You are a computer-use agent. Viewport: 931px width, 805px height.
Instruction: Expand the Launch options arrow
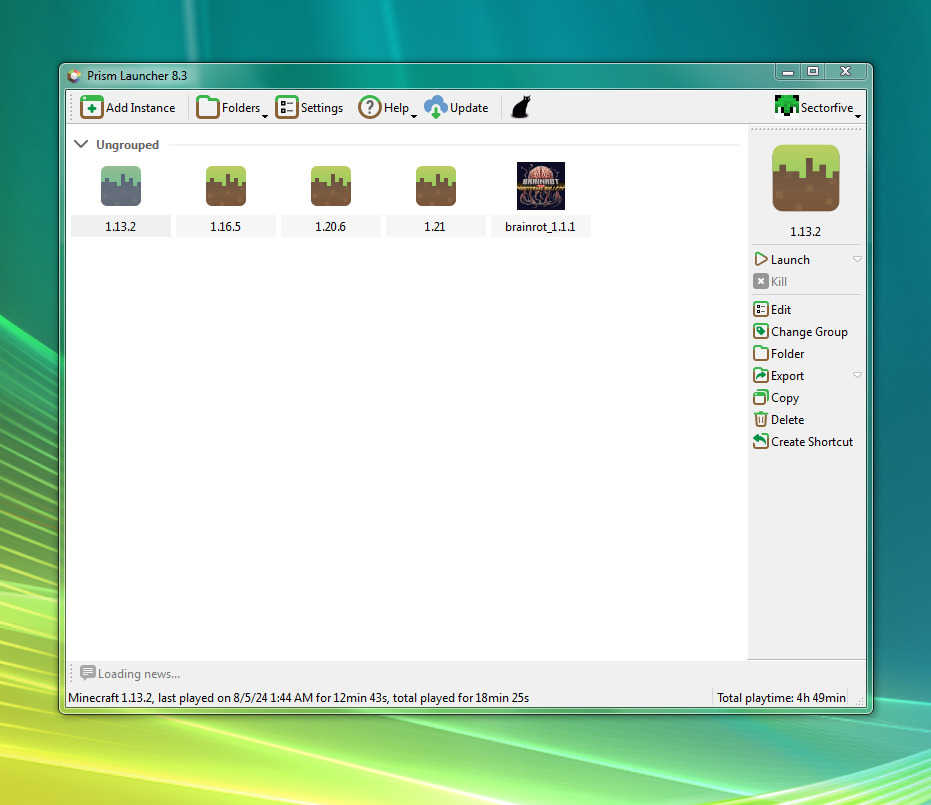(857, 260)
